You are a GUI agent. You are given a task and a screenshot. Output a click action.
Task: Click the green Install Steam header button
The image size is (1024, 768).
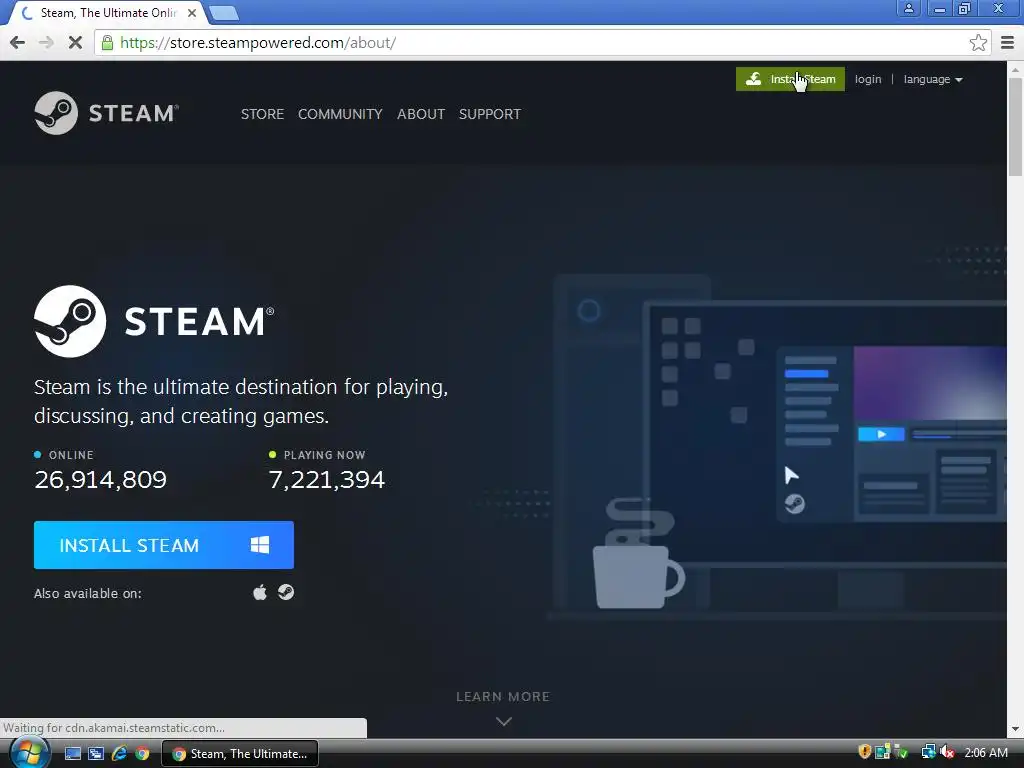(x=790, y=79)
